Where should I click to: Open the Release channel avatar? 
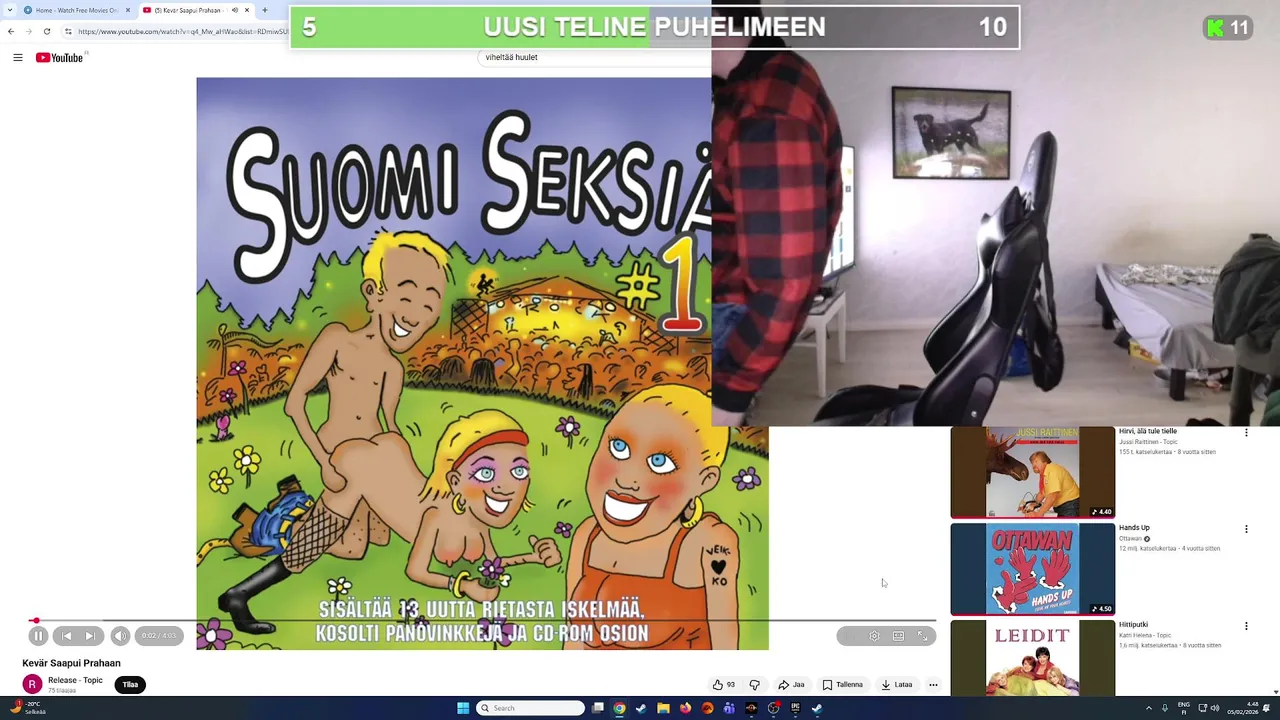pos(32,685)
